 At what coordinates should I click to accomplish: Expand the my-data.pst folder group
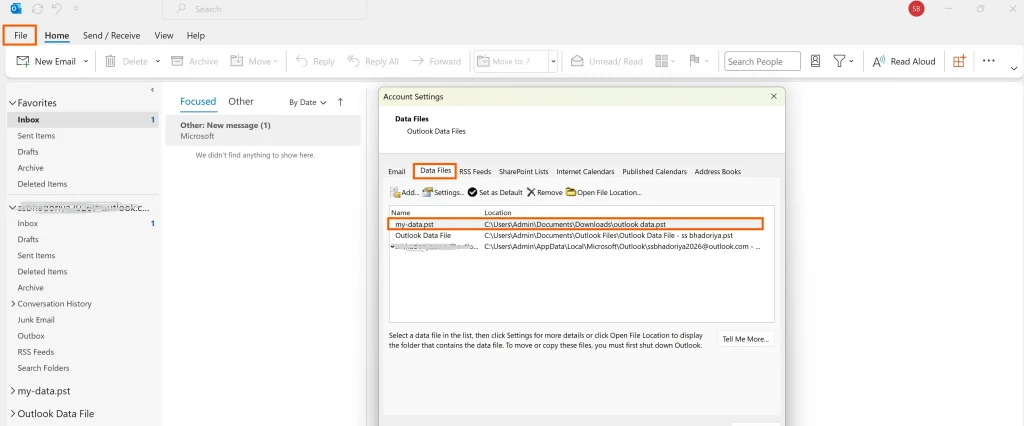click(x=13, y=391)
